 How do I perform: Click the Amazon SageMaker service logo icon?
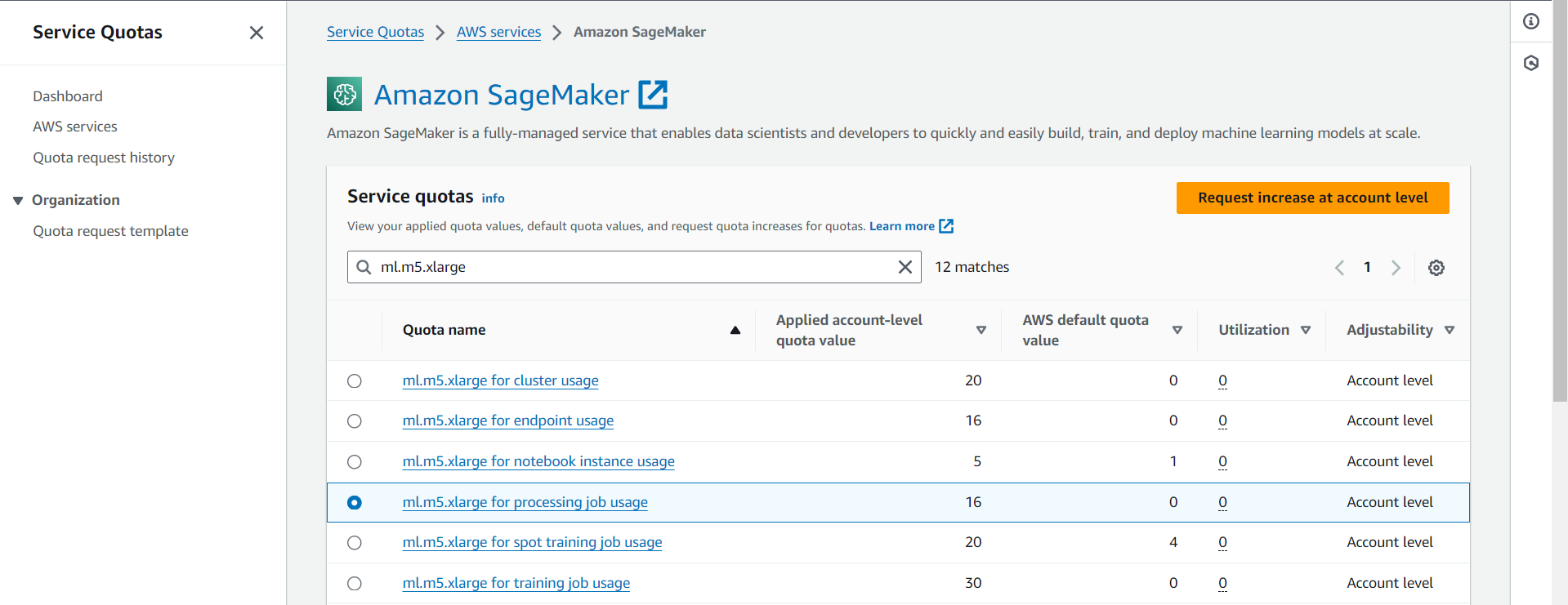pos(344,94)
